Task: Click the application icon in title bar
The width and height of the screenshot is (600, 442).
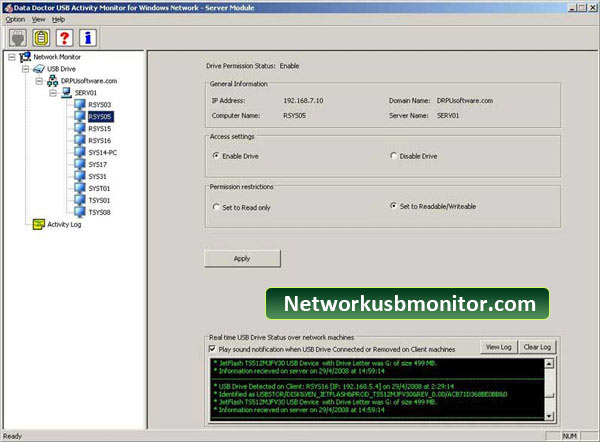Action: click(x=8, y=8)
